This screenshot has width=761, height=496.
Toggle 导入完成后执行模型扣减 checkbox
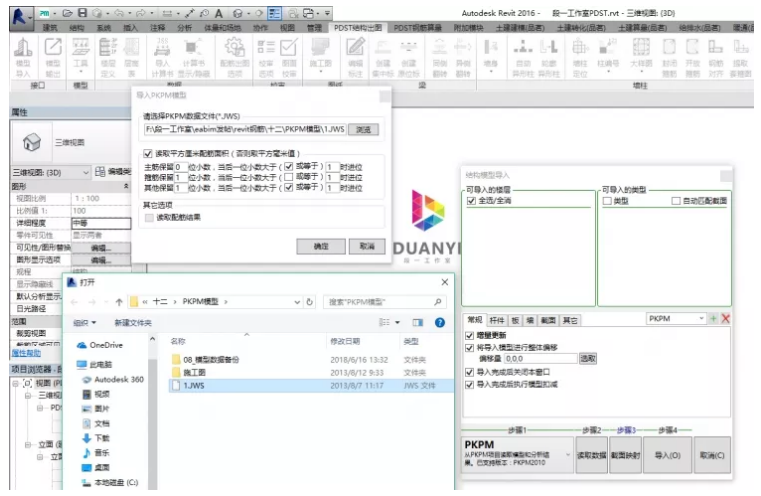[x=469, y=385]
